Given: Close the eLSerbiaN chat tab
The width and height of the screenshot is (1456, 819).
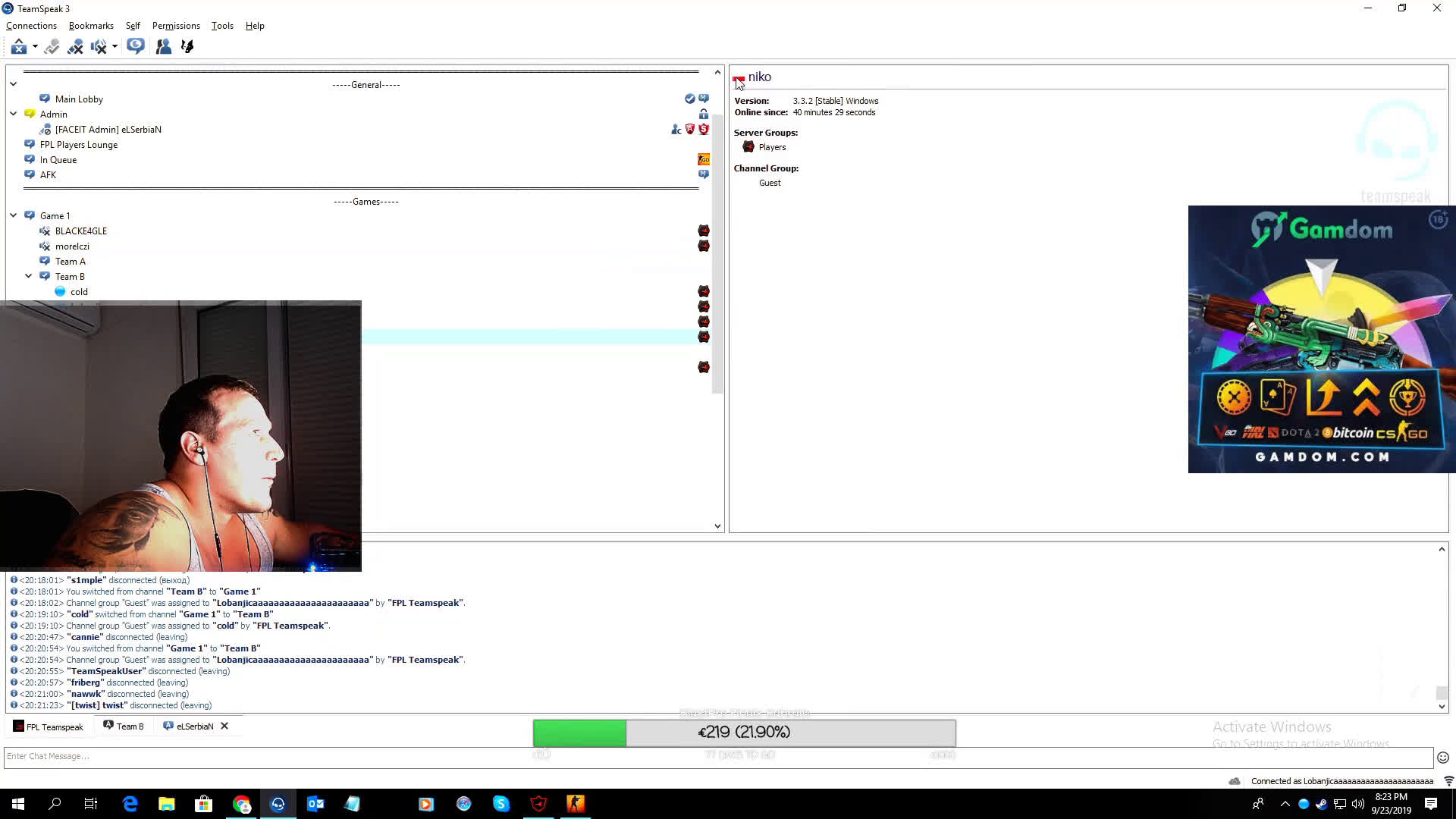Looking at the screenshot, I should click(224, 726).
